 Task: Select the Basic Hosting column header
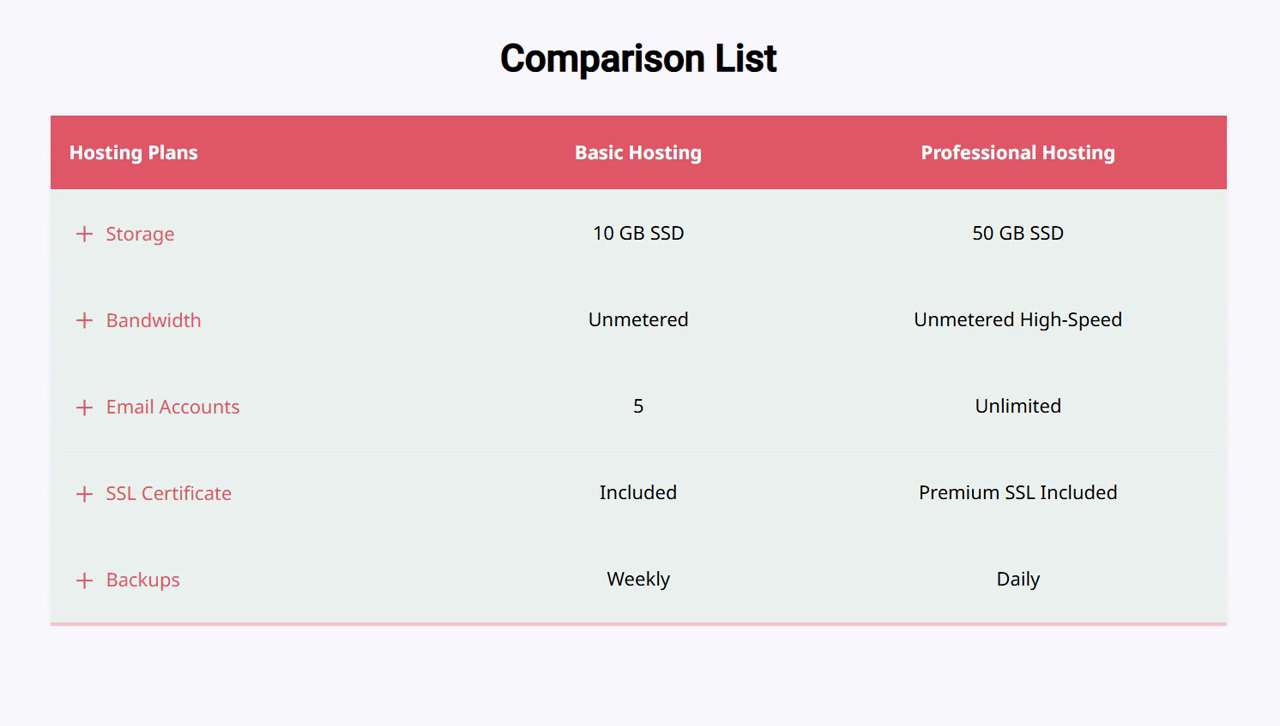tap(638, 152)
